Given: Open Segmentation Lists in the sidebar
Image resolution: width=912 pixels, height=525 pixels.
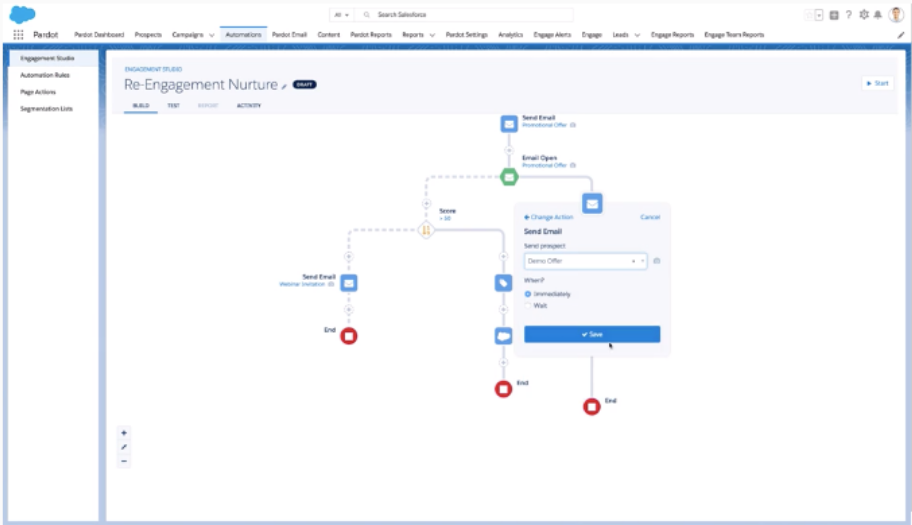Looking at the screenshot, I should (x=47, y=109).
